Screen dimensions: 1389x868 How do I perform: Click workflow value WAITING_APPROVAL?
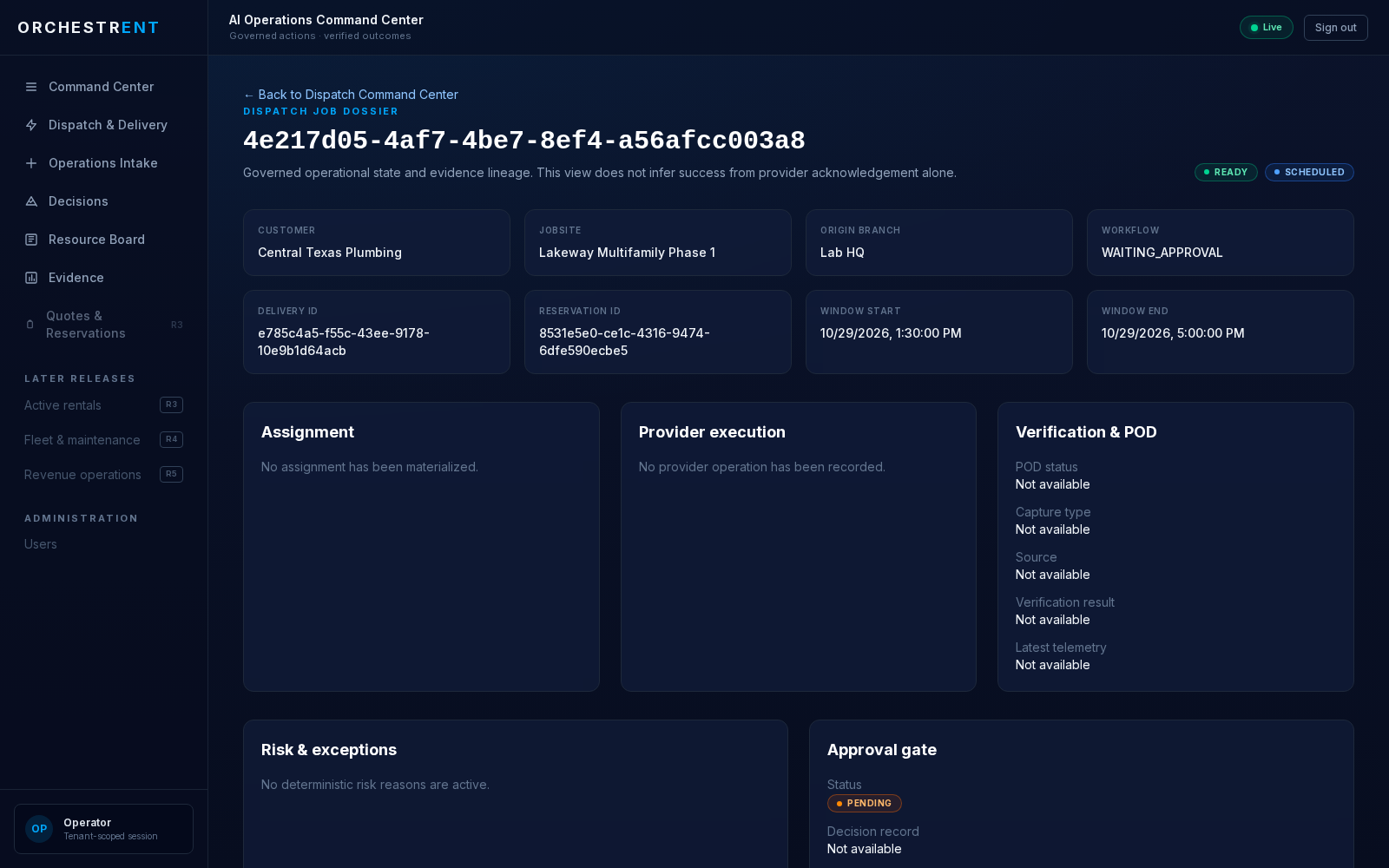click(x=1162, y=253)
